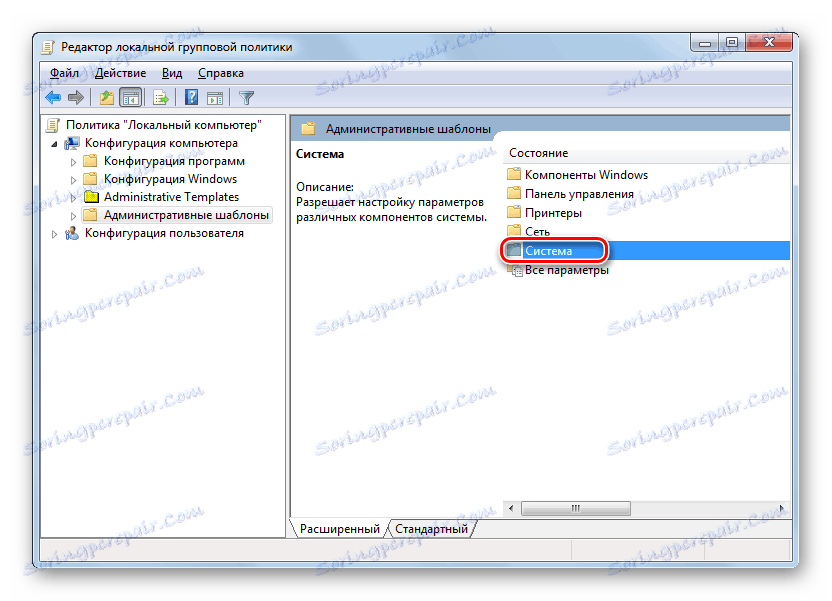This screenshot has width=832, height=601.
Task: Select Политика "Локальный компьютер" root node
Action: pos(163,125)
